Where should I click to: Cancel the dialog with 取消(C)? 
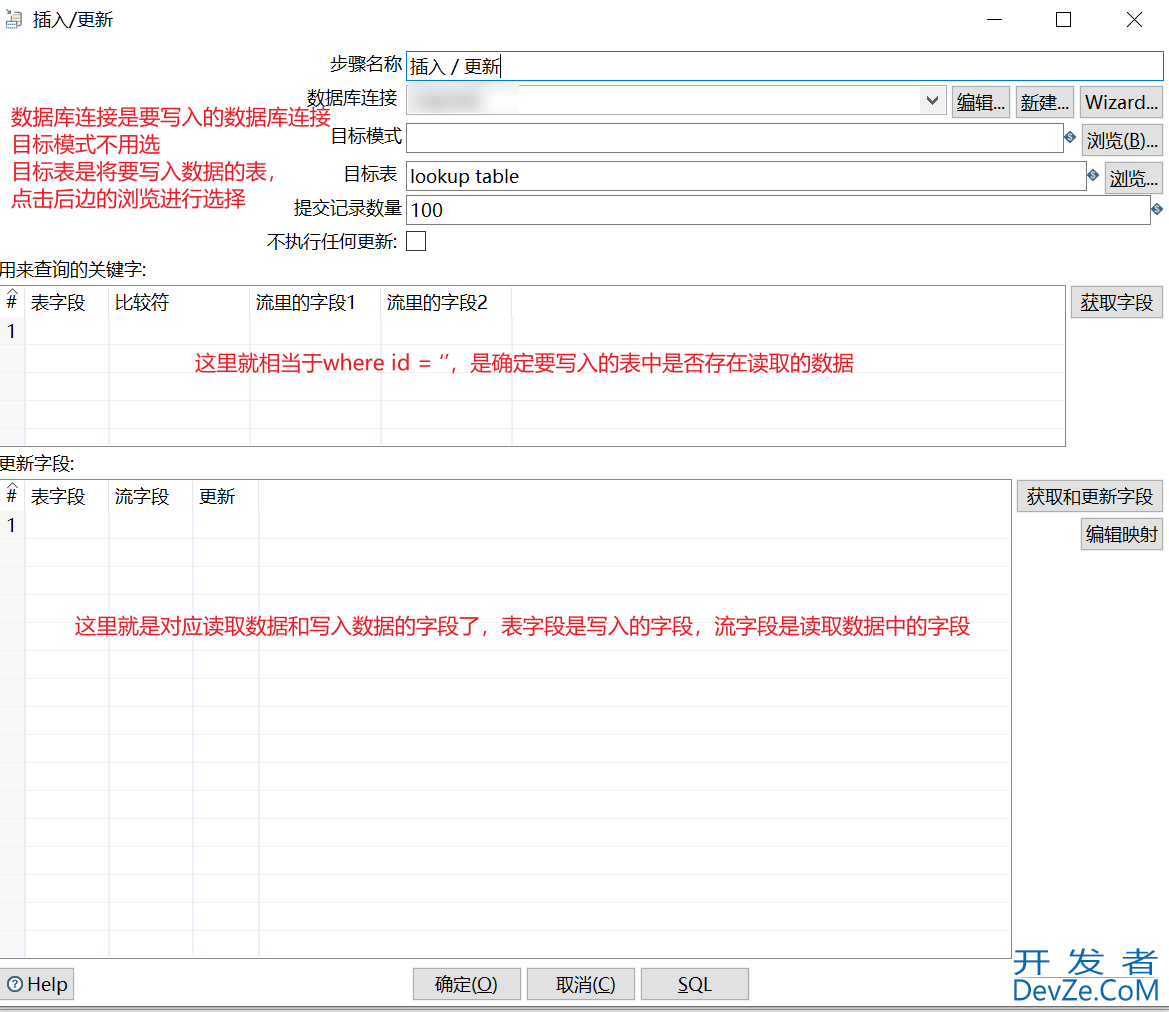click(581, 984)
